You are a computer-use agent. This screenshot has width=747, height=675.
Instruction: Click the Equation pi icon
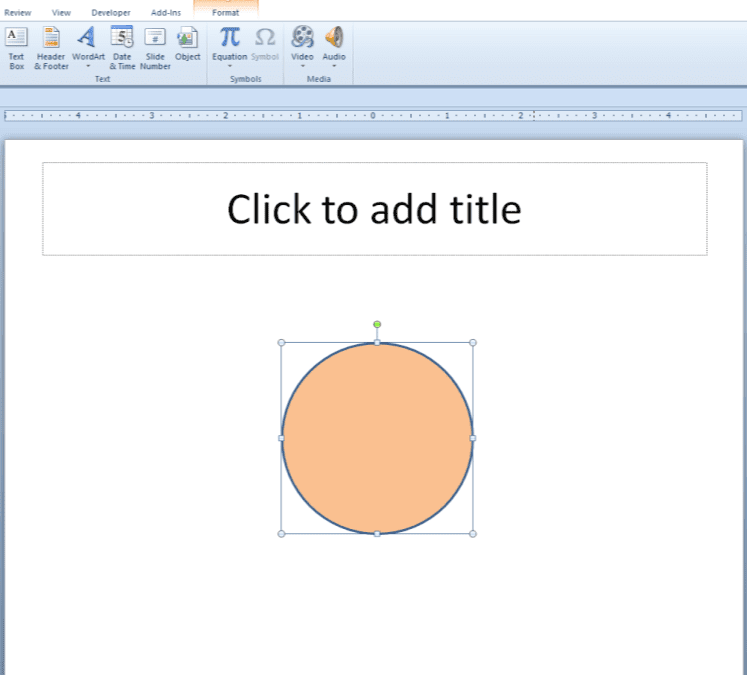pyautogui.click(x=230, y=38)
